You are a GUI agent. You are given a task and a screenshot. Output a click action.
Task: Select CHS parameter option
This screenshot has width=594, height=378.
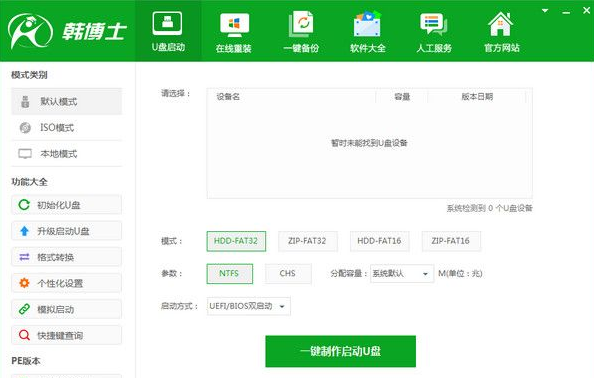point(288,273)
